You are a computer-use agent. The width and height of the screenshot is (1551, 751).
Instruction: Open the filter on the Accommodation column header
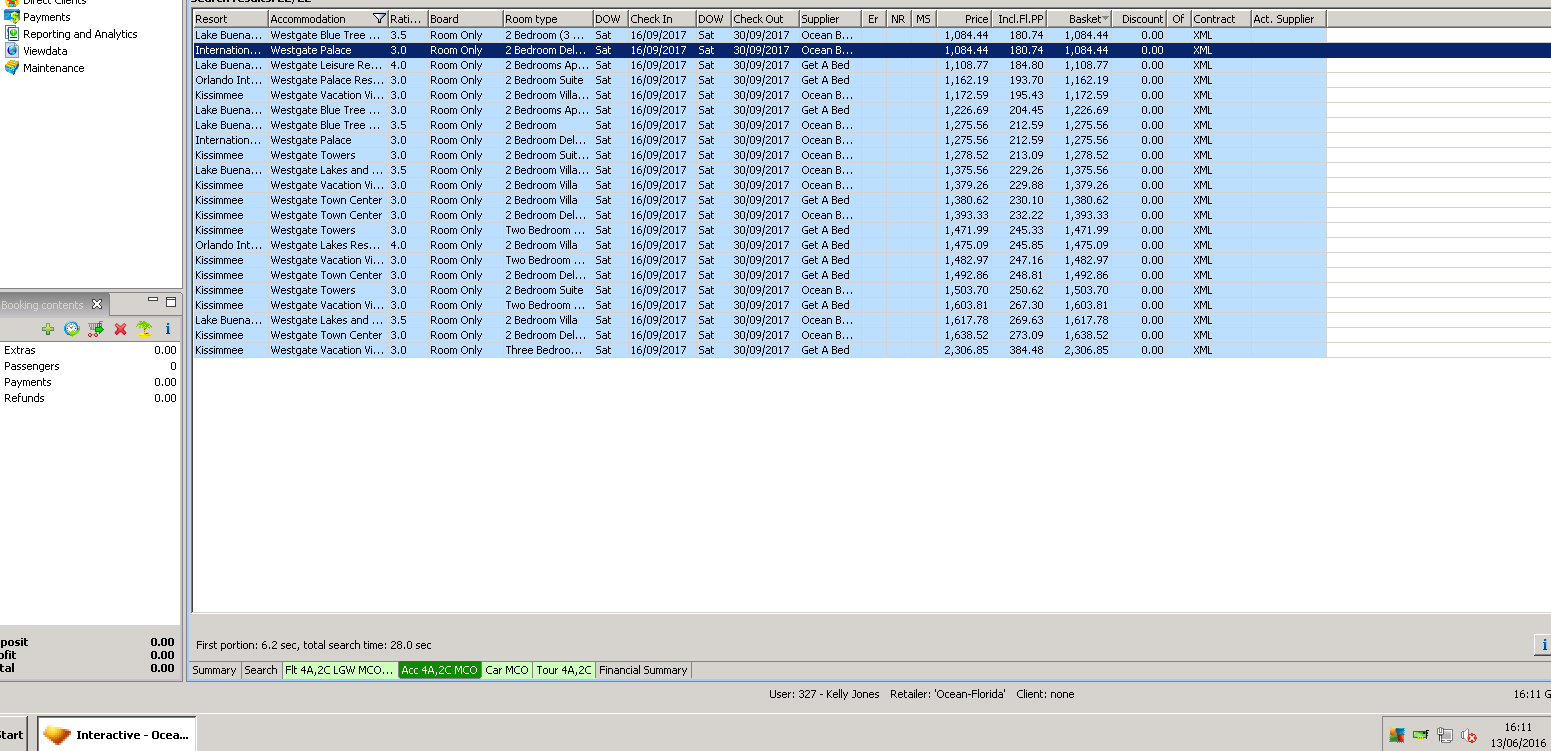379,19
